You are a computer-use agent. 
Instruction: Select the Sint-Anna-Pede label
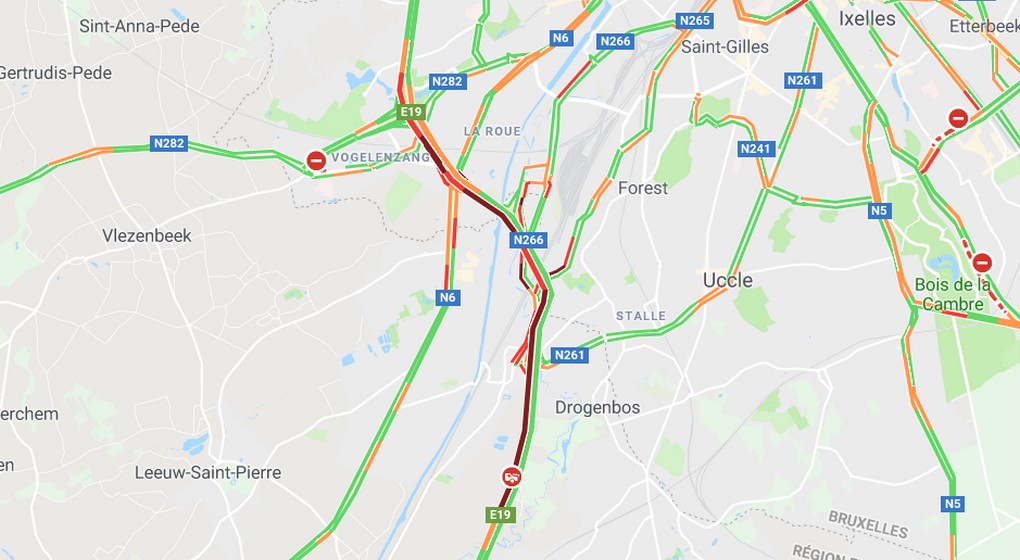click(x=139, y=26)
